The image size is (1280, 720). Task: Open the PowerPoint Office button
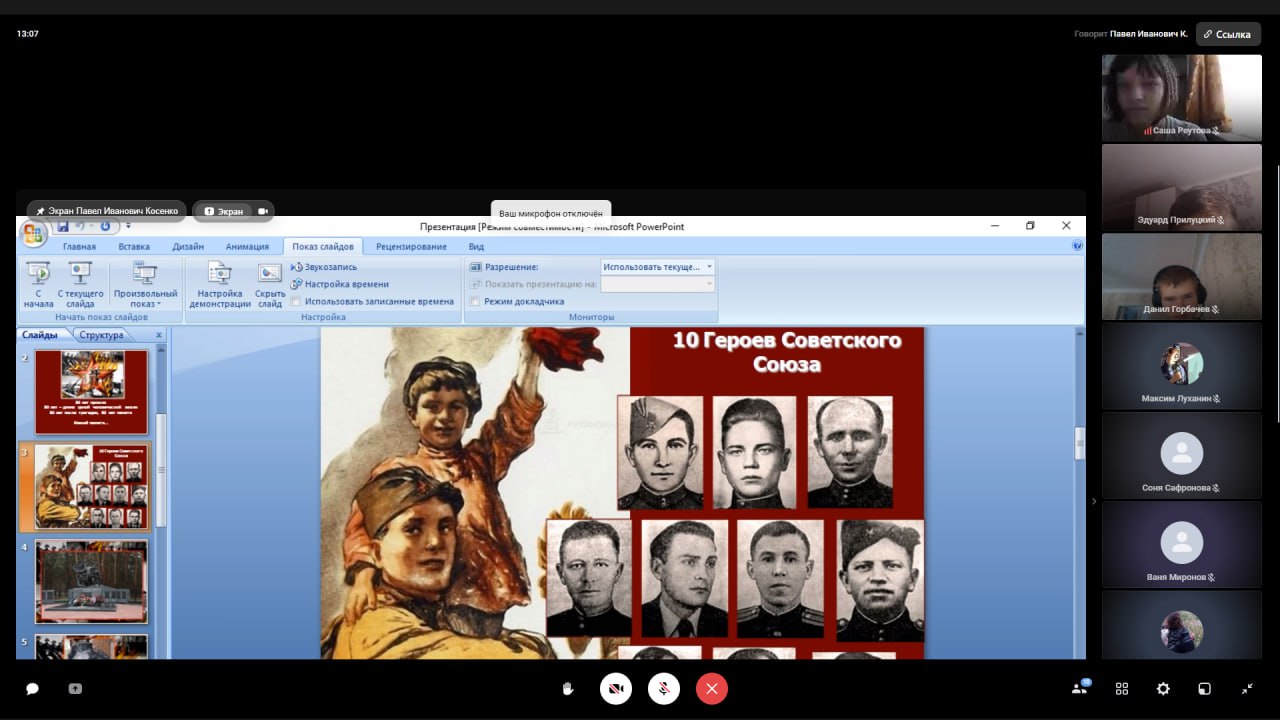[x=34, y=234]
